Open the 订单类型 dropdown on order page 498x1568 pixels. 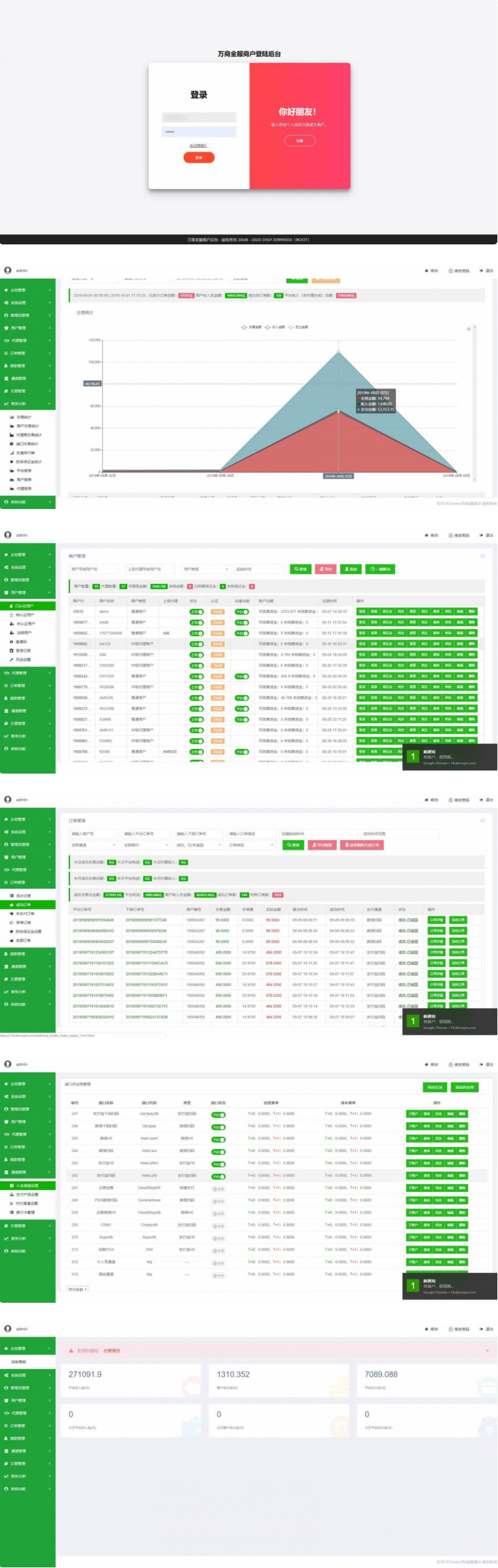pyautogui.click(x=251, y=845)
